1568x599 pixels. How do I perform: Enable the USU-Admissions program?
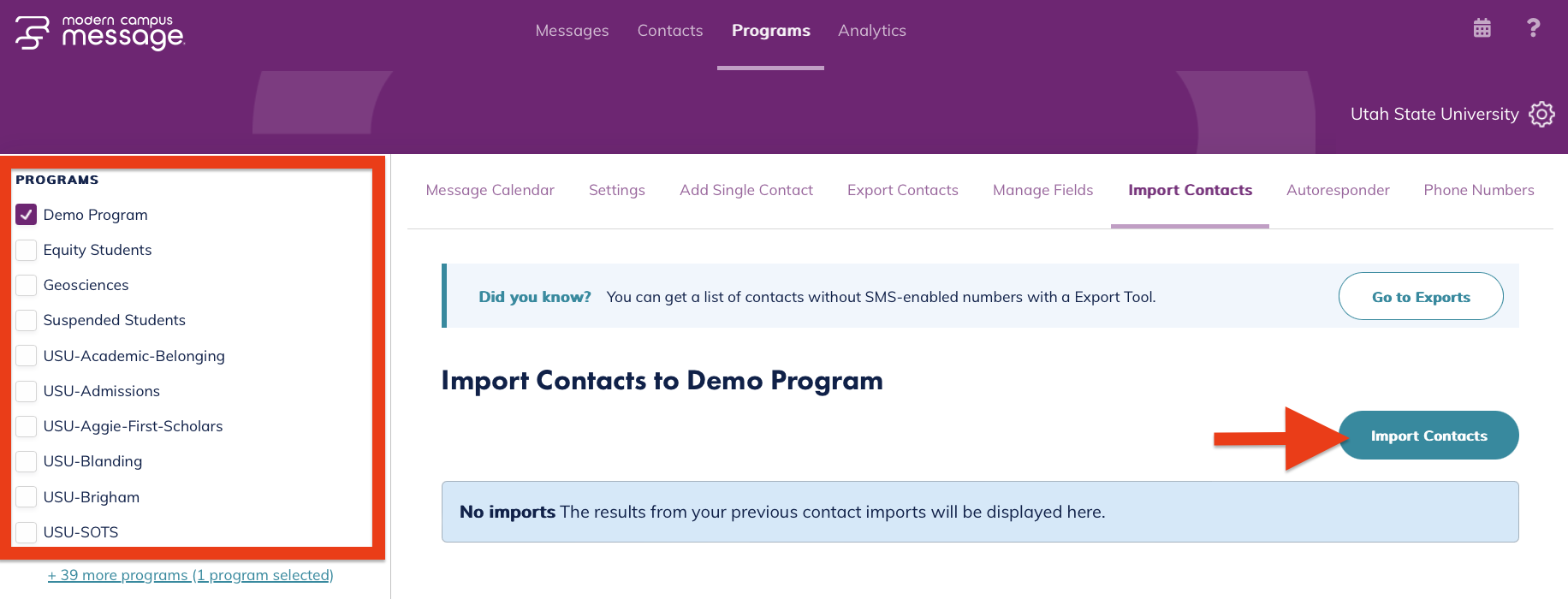click(26, 390)
